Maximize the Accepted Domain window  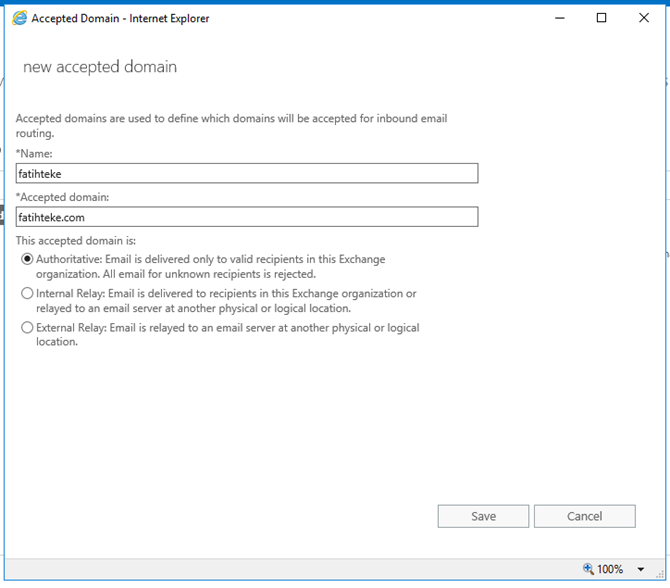click(601, 18)
